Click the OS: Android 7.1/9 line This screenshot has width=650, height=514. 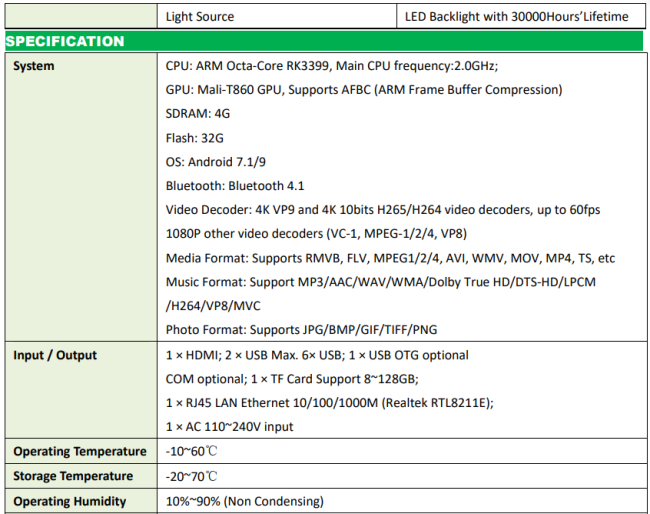[215, 162]
